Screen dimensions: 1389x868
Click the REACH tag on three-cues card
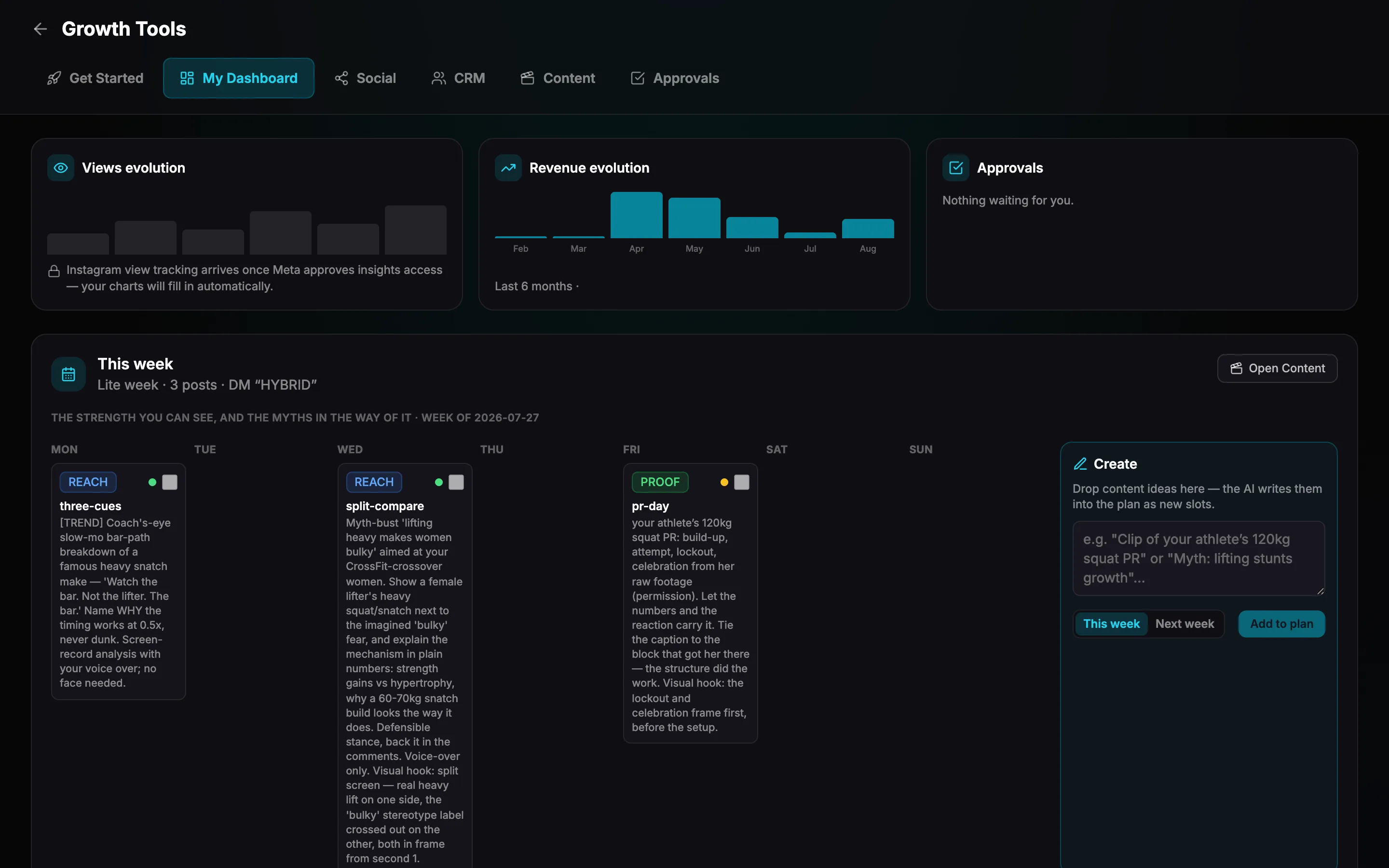(x=88, y=482)
